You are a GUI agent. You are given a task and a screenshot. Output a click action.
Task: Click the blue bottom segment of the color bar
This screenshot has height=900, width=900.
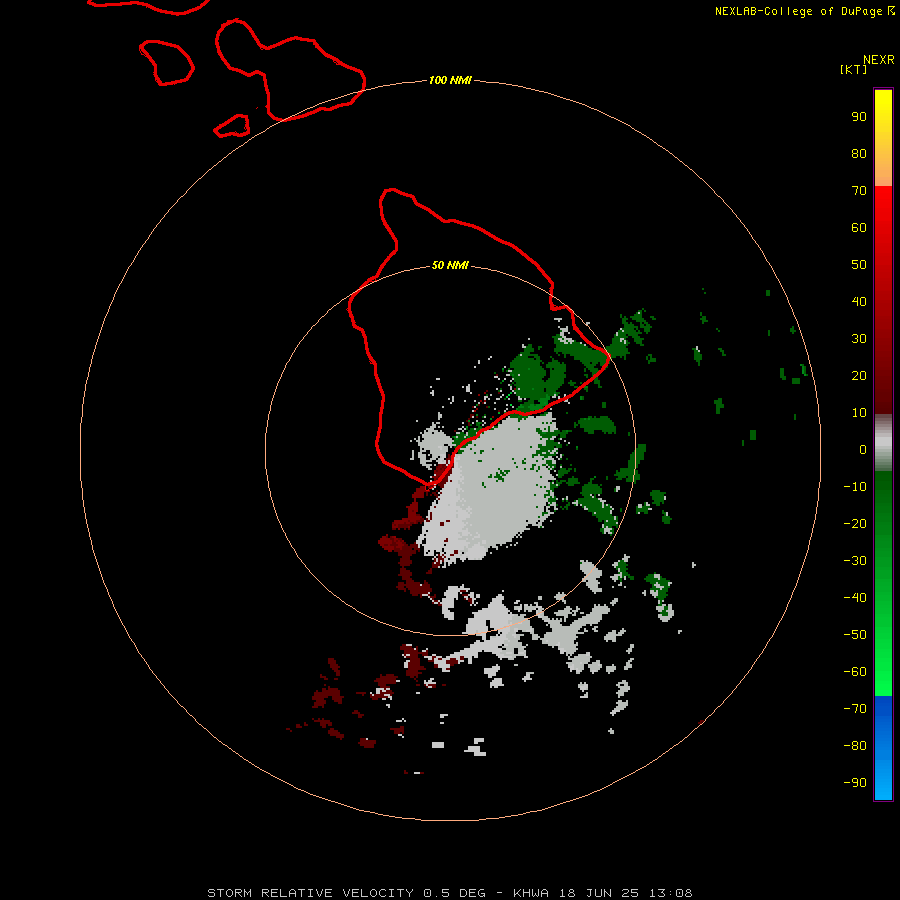point(883,748)
